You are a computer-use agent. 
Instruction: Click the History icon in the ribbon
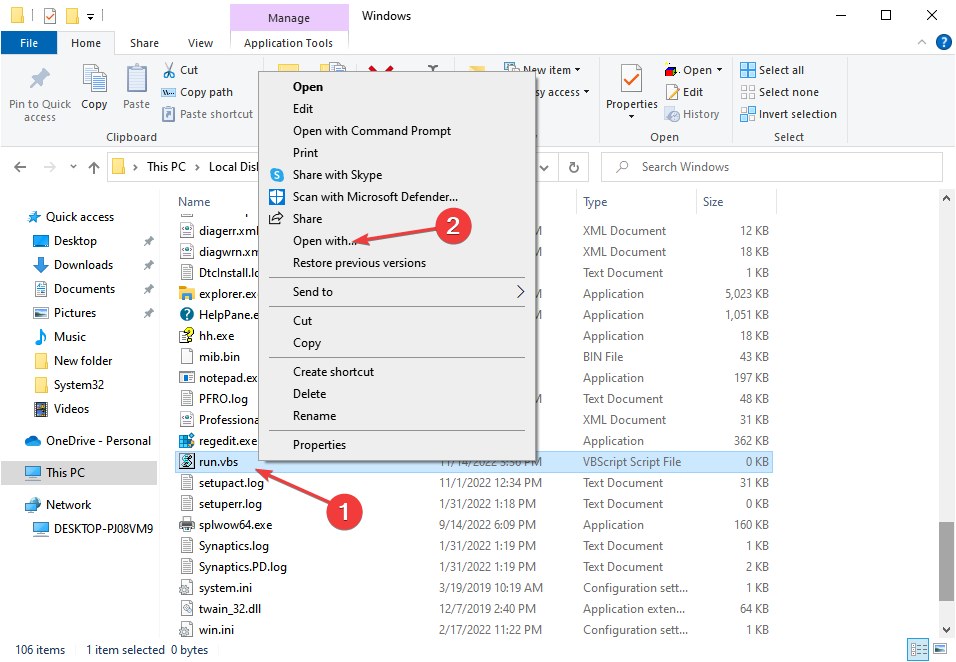click(672, 114)
